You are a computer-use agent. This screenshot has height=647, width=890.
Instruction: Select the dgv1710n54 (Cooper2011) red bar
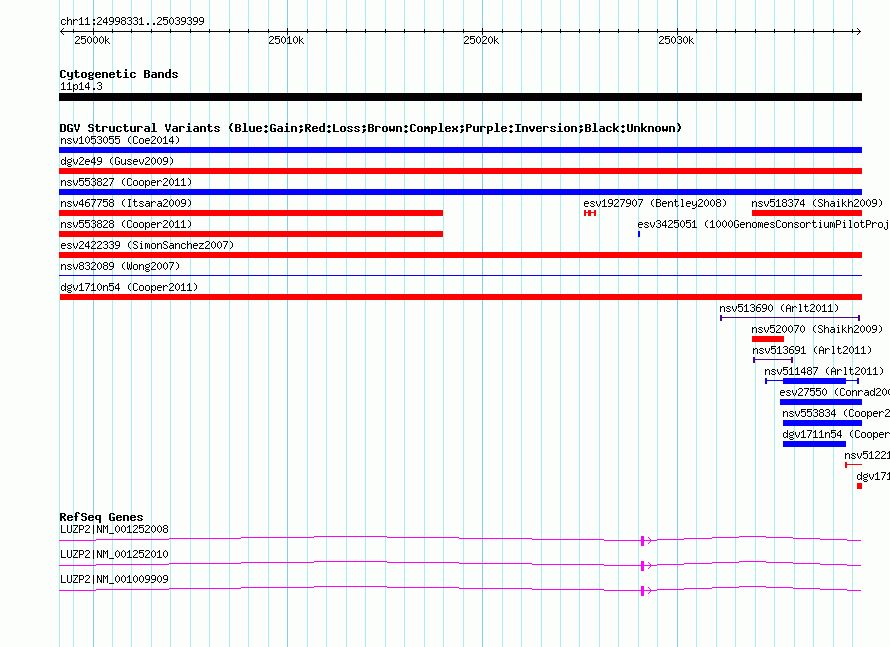(x=460, y=297)
